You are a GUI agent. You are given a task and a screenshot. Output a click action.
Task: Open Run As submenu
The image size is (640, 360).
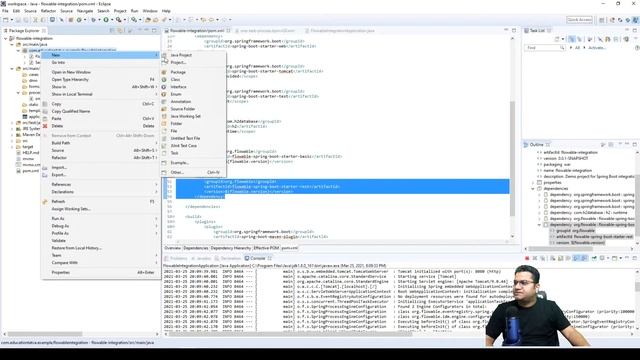pyautogui.click(x=58, y=219)
